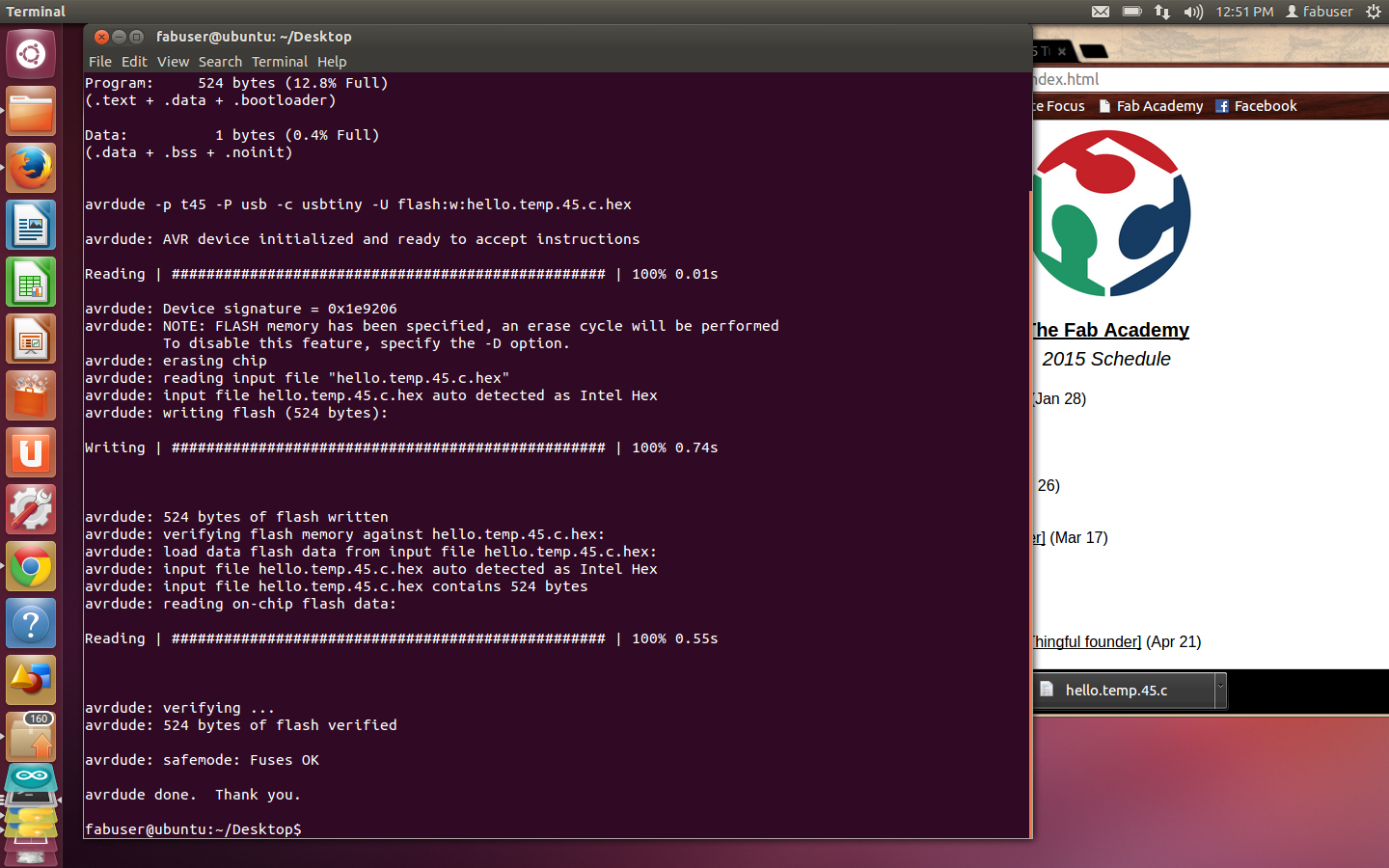The height and width of the screenshot is (868, 1389).
Task: Open the terminal View menu
Action: point(173,62)
